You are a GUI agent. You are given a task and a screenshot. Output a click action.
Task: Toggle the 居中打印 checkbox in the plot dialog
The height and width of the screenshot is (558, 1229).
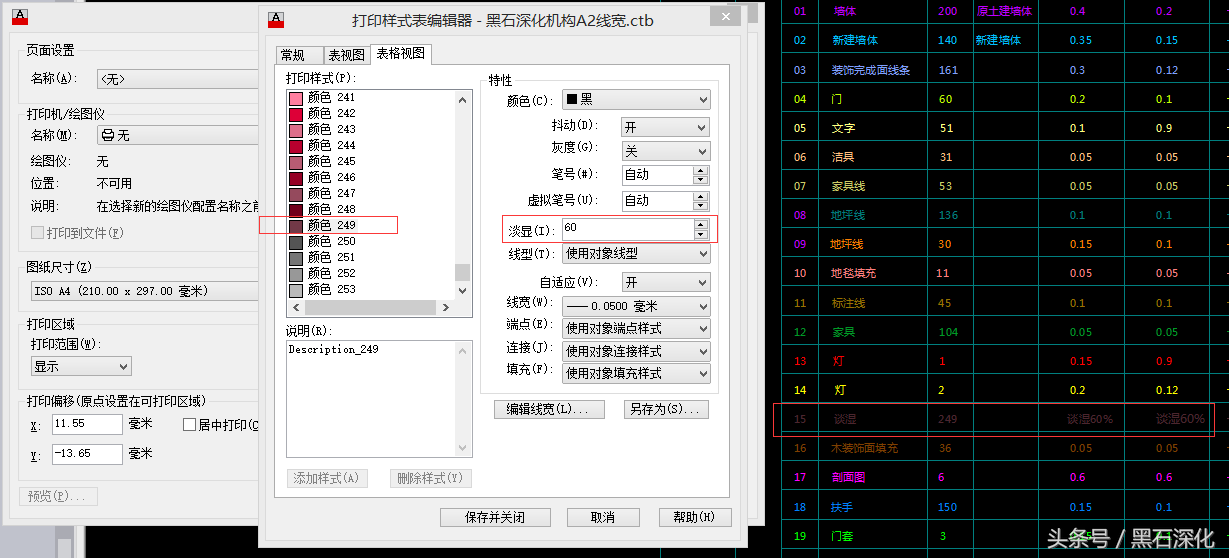pos(190,425)
